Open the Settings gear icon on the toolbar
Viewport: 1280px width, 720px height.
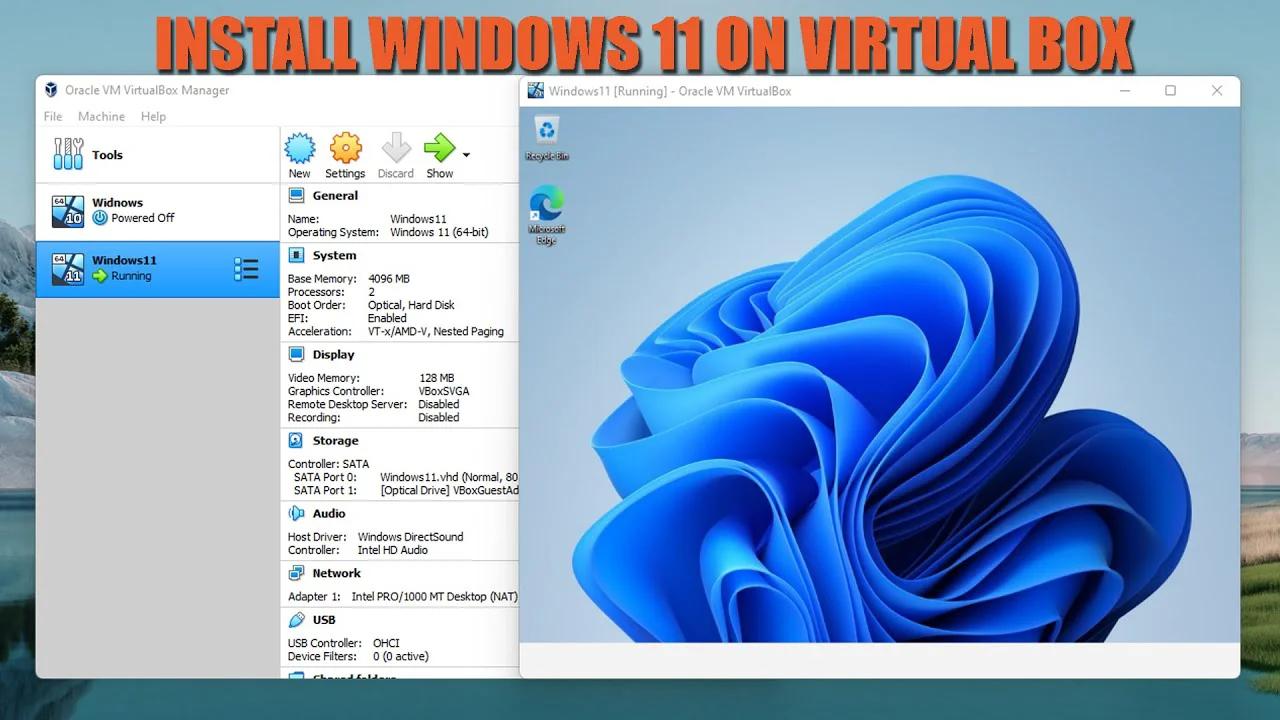[x=345, y=148]
